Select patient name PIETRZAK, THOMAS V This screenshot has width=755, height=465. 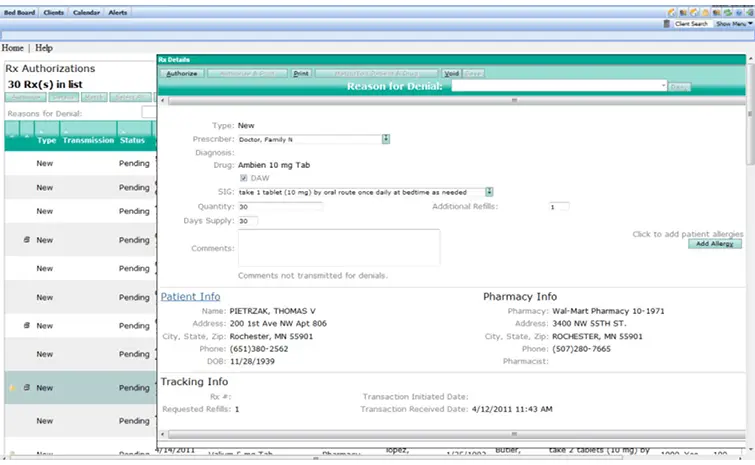click(x=273, y=311)
